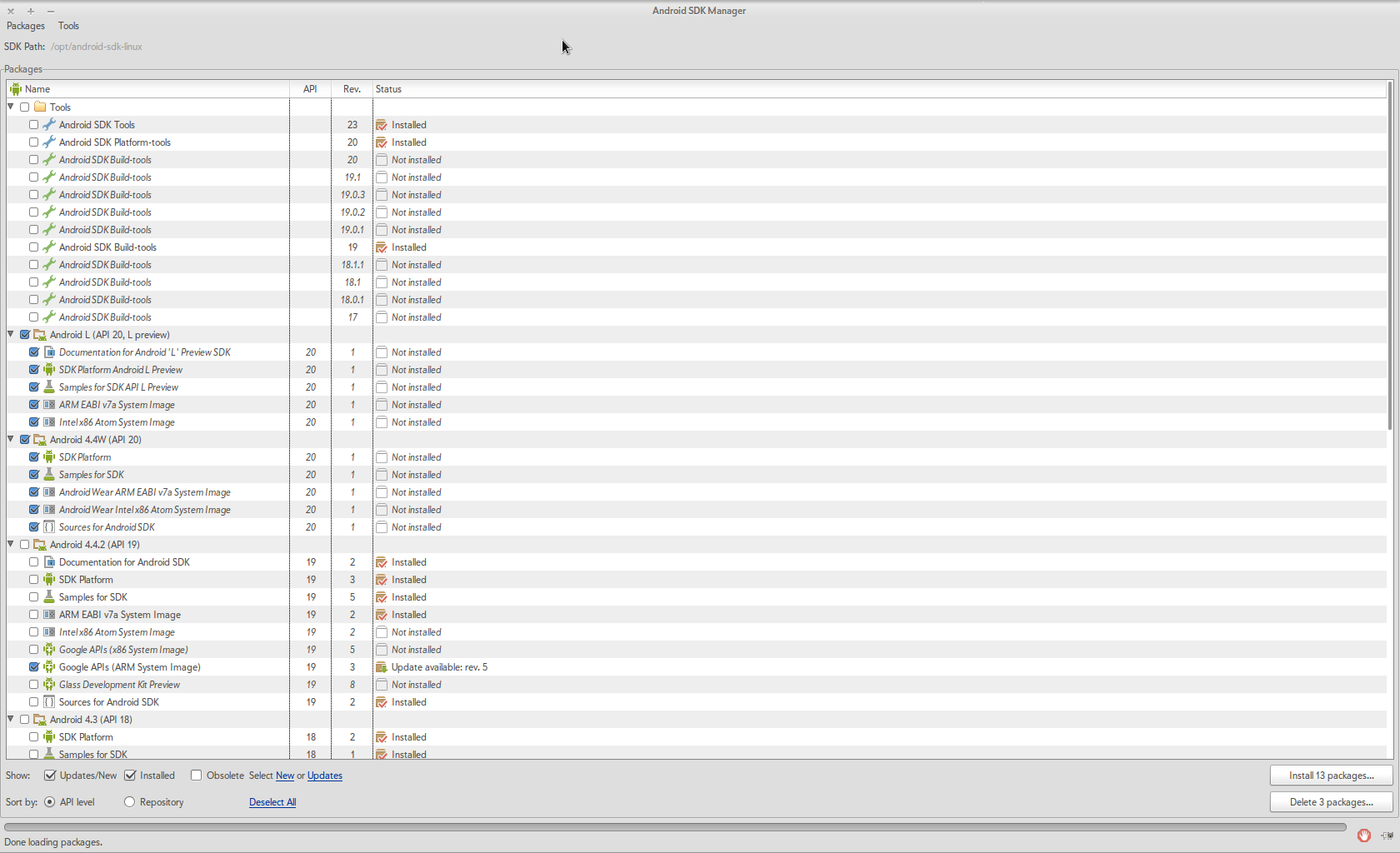Click the system image icon for ARM EABI v7a API 20

[x=49, y=405]
